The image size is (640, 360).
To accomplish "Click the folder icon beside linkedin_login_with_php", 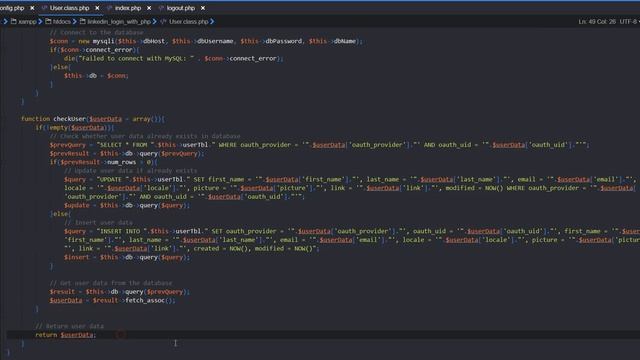I will [x=83, y=22].
